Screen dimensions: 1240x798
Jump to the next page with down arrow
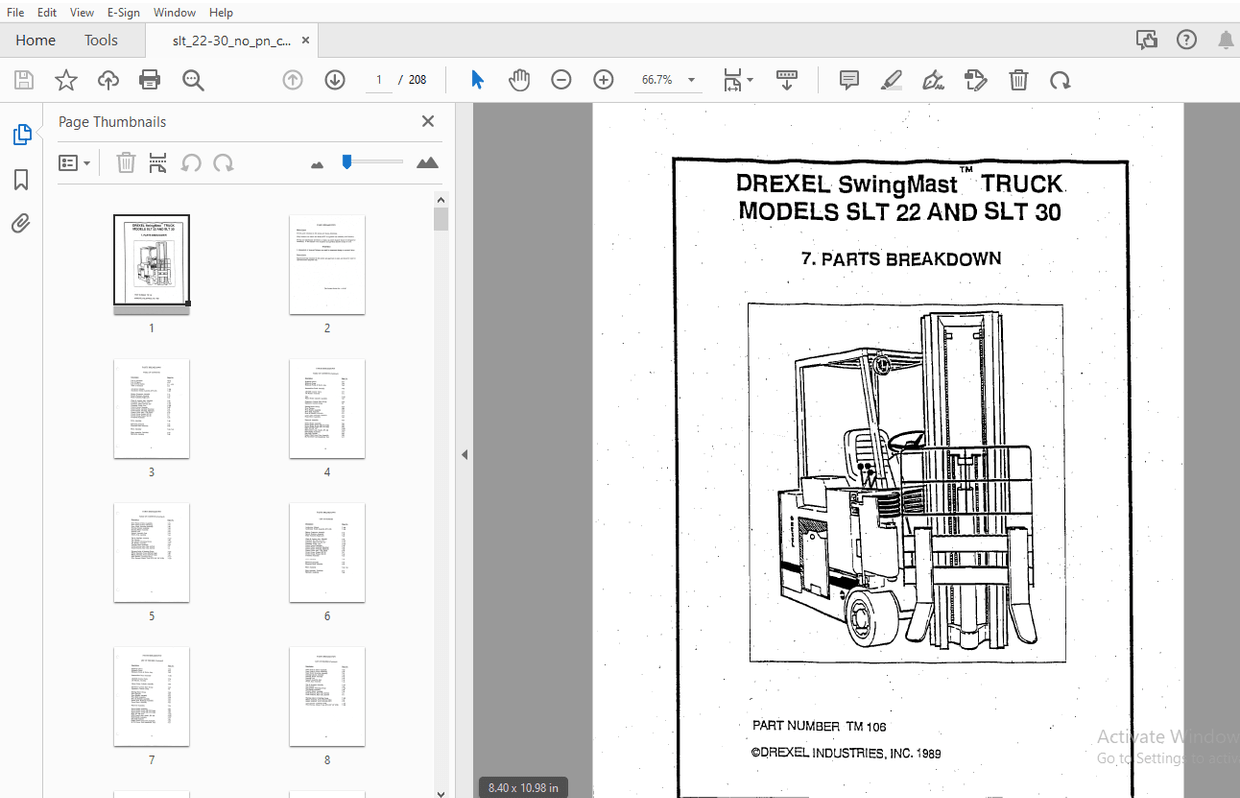click(334, 79)
